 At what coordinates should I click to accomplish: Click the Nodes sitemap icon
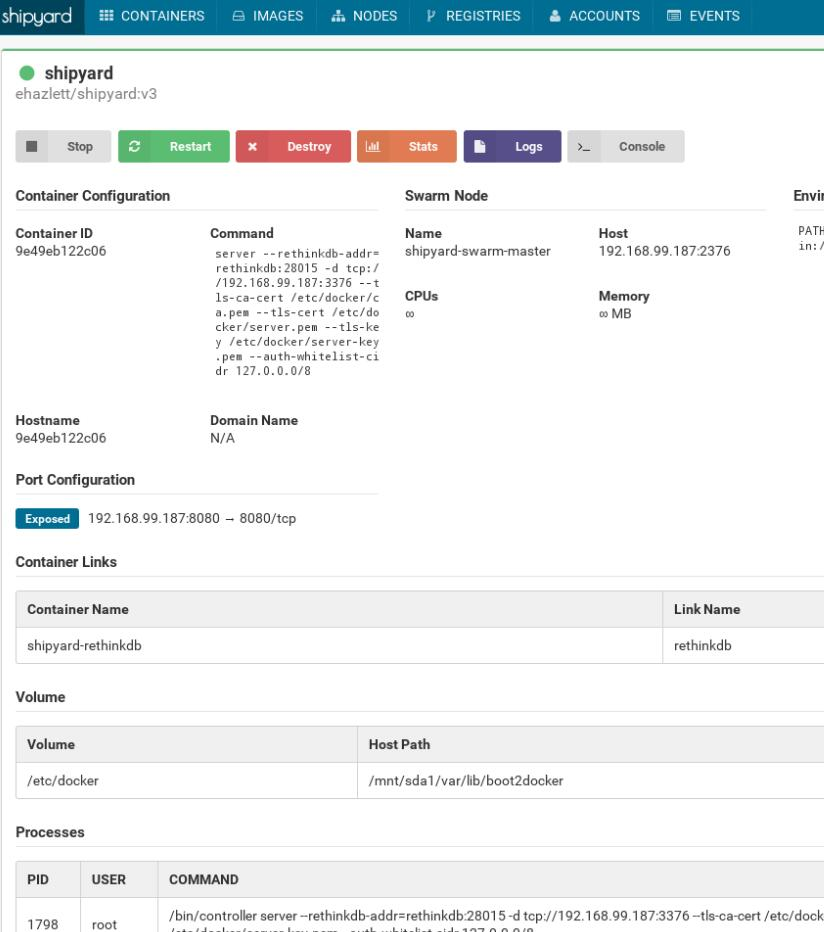[338, 16]
